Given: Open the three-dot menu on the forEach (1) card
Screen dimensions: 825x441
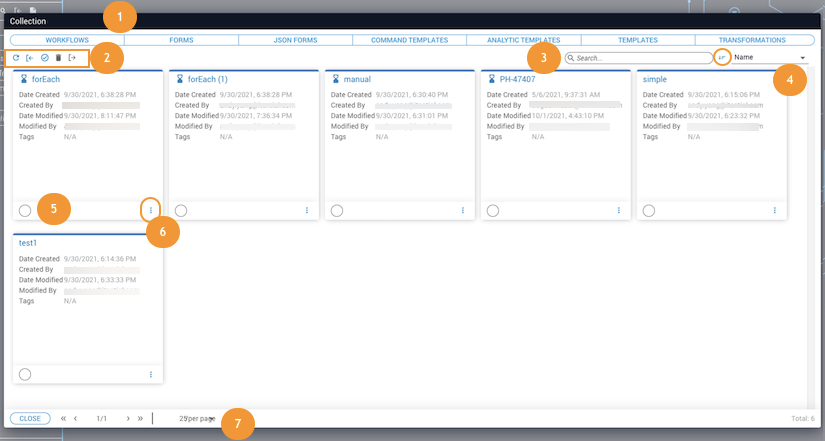Looking at the screenshot, I should pos(307,211).
